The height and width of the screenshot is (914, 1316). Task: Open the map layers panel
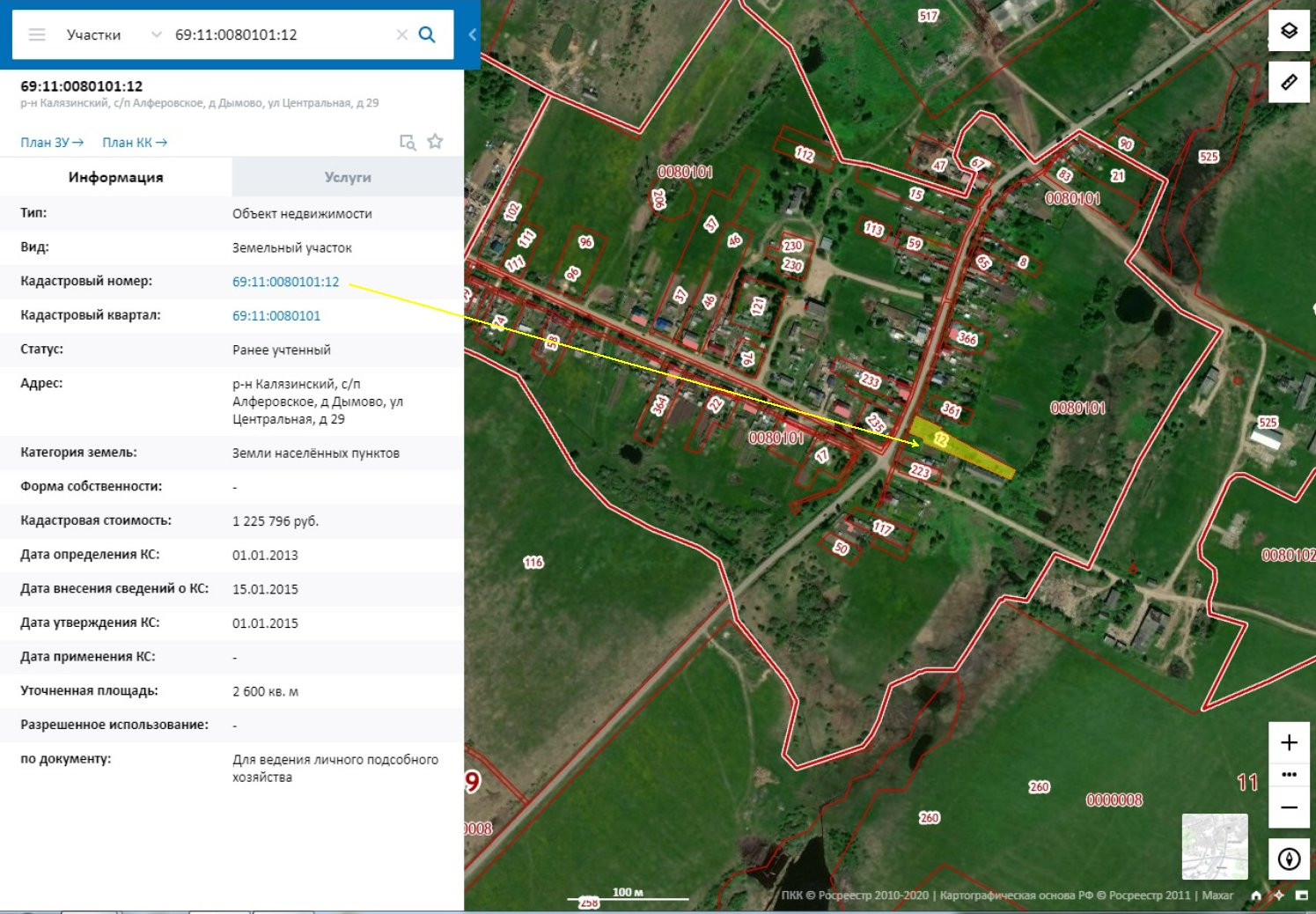1289,31
